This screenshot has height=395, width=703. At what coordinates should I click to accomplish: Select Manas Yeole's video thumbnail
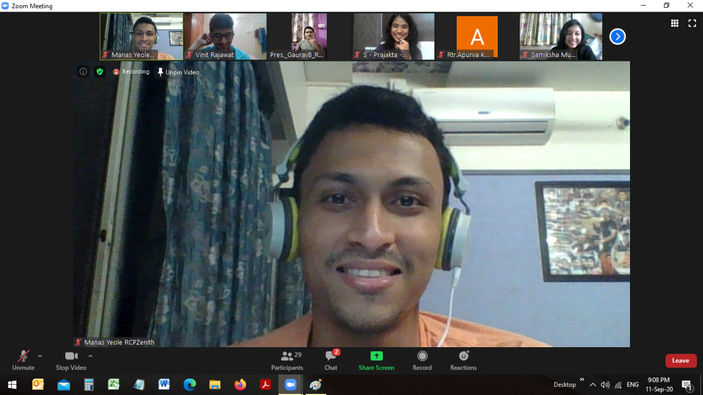[141, 36]
